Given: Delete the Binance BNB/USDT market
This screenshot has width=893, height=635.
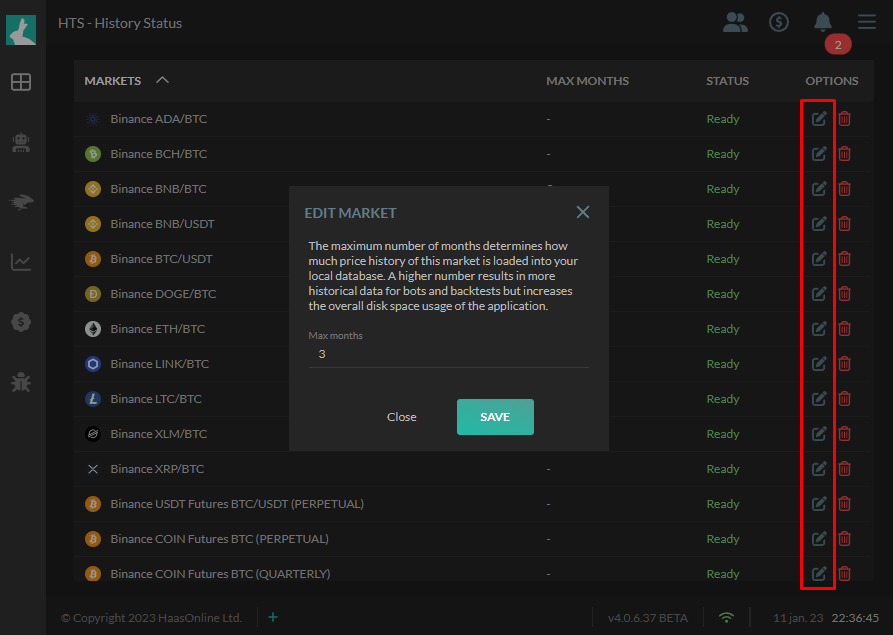Looking at the screenshot, I should (845, 224).
